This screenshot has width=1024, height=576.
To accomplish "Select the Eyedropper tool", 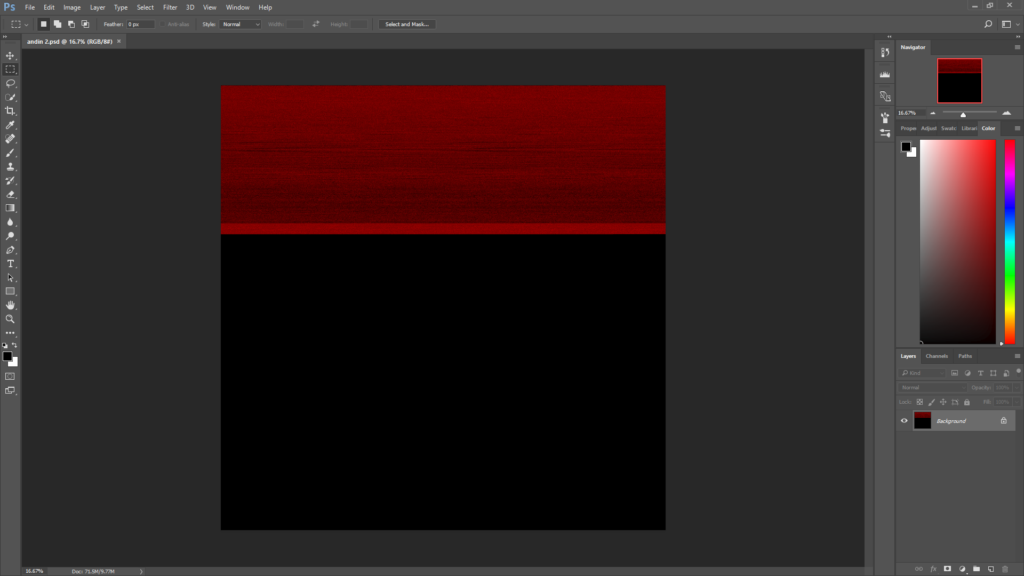I will (x=10, y=125).
